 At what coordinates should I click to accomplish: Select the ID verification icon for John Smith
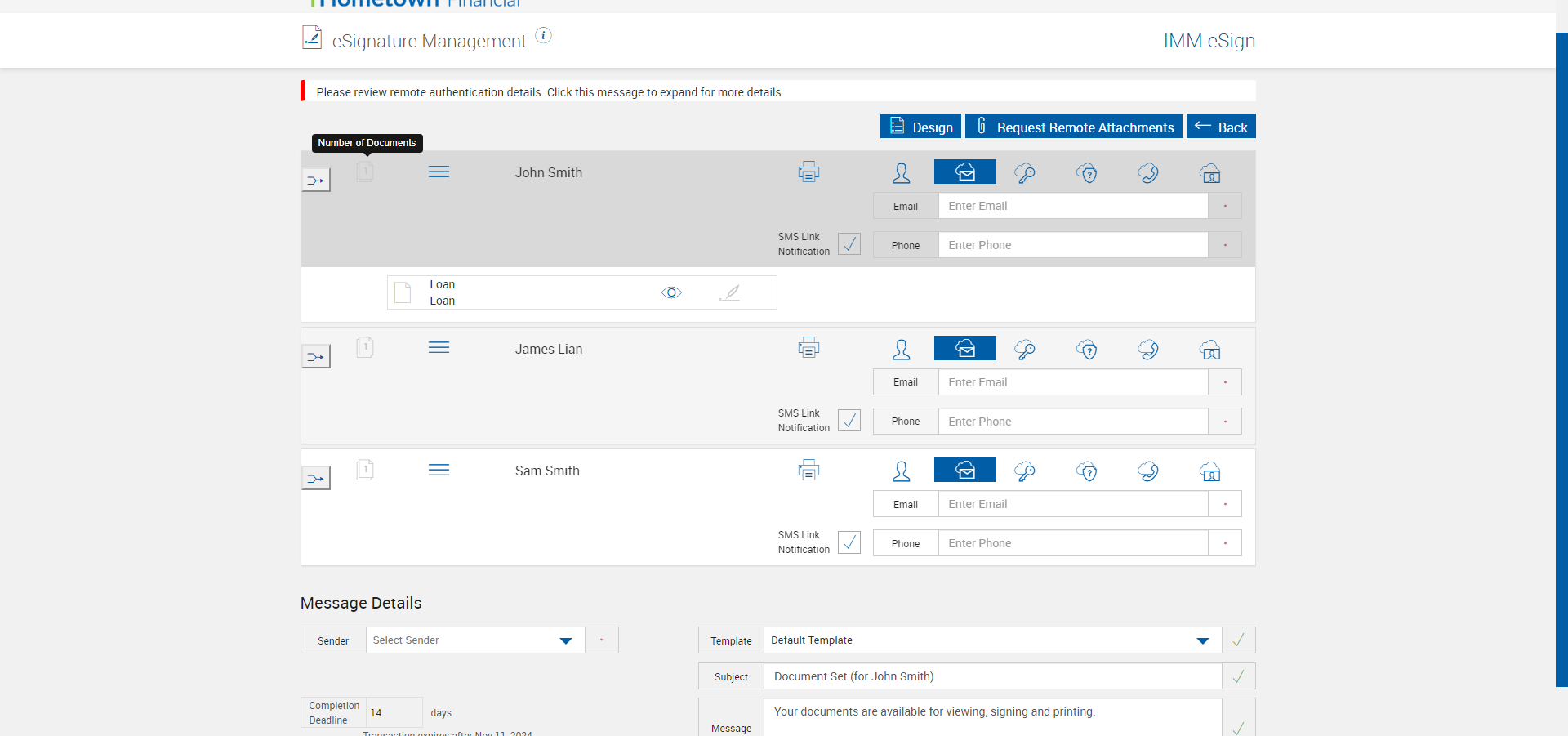[1210, 173]
